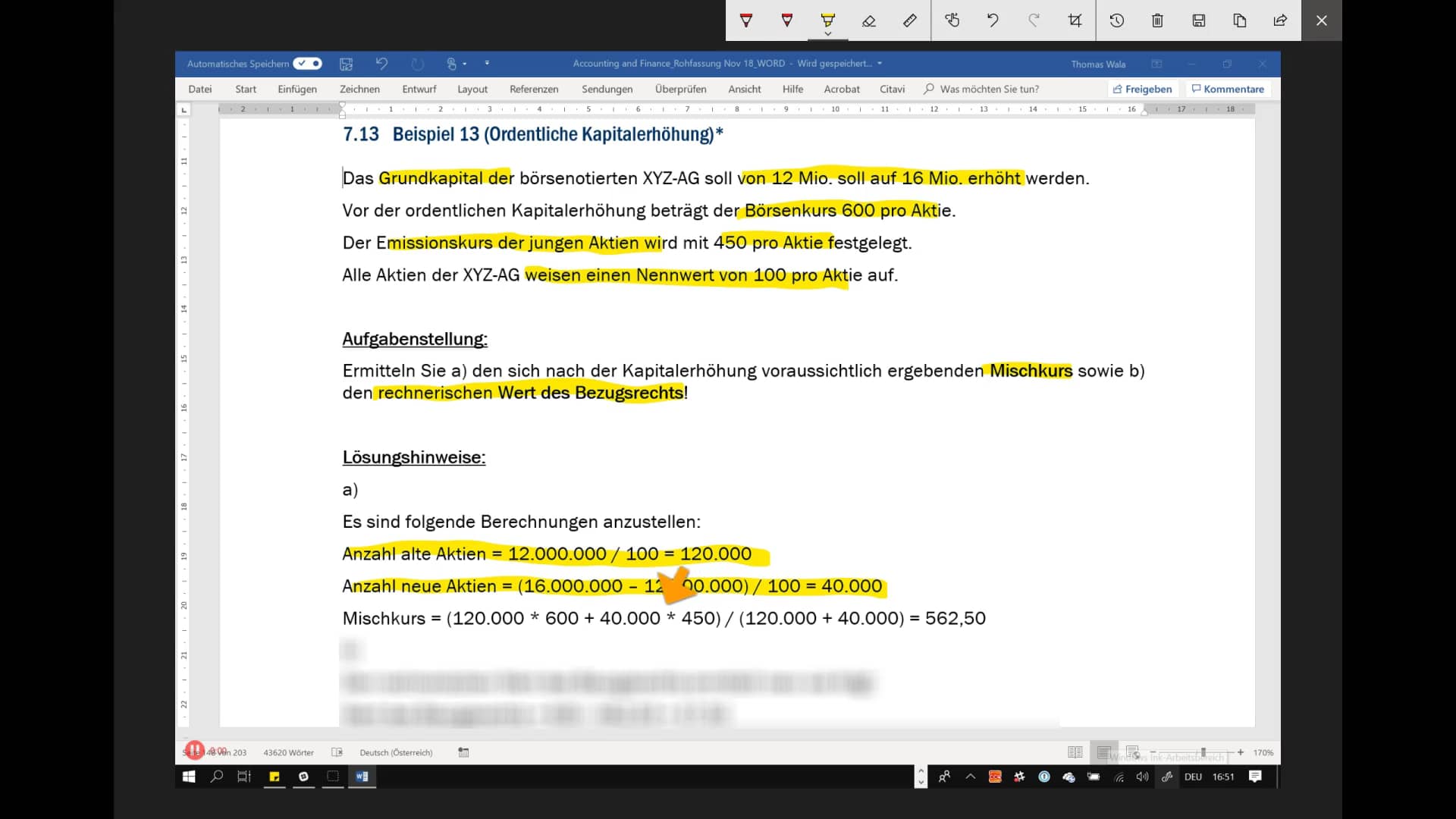Open ribbon display options icon

pyautogui.click(x=1156, y=64)
